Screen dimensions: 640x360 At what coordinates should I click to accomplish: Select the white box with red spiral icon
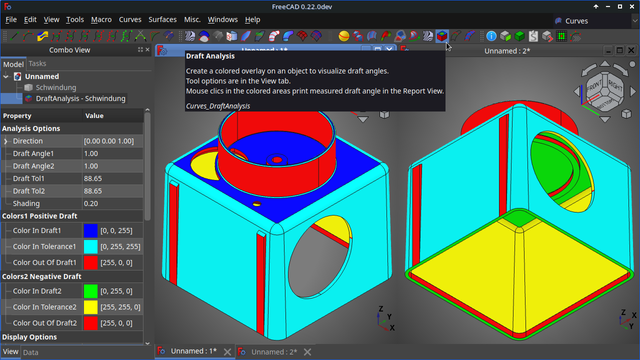click(231, 36)
